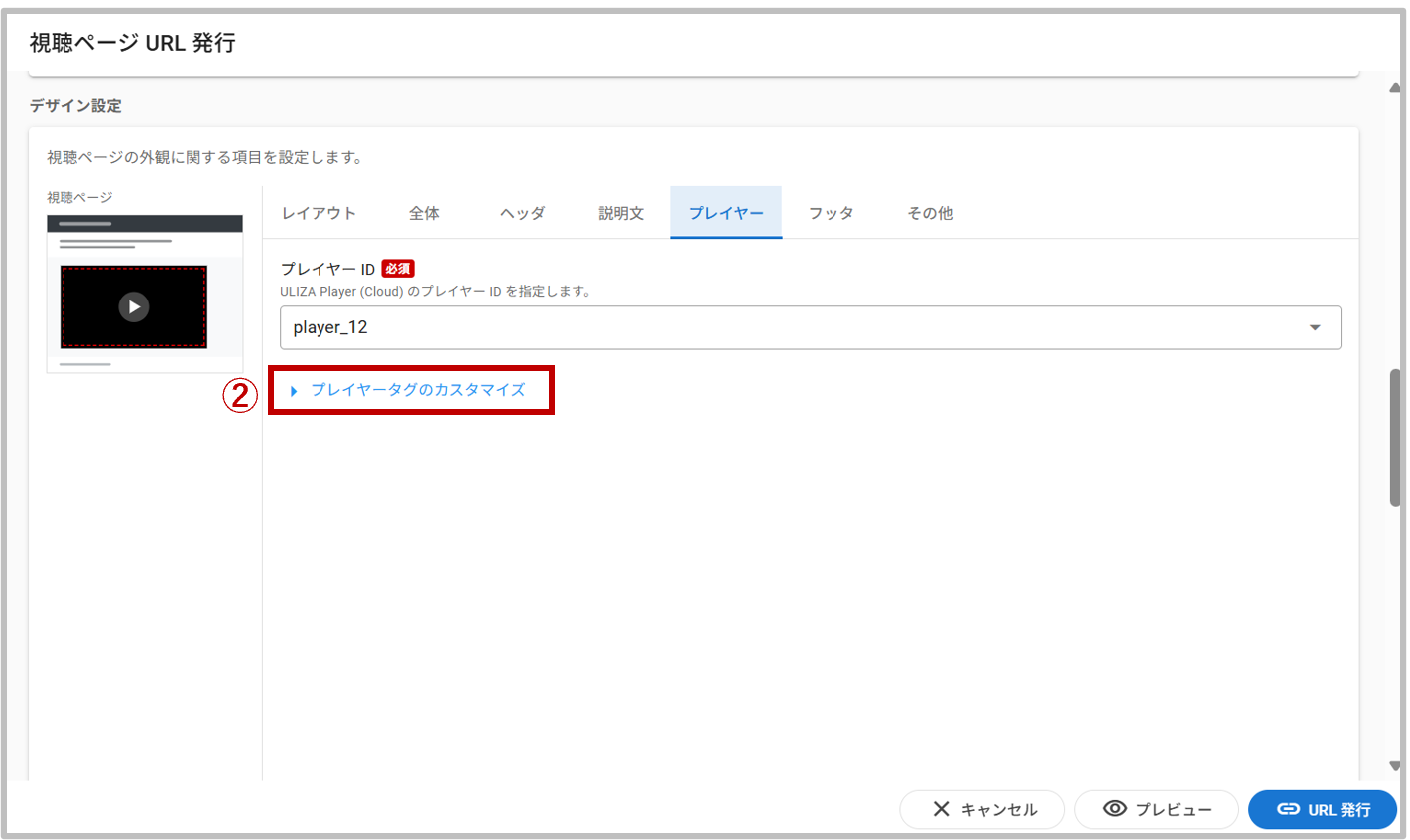
Task: Click the chain link icon on URL 発行
Action: click(x=1288, y=809)
